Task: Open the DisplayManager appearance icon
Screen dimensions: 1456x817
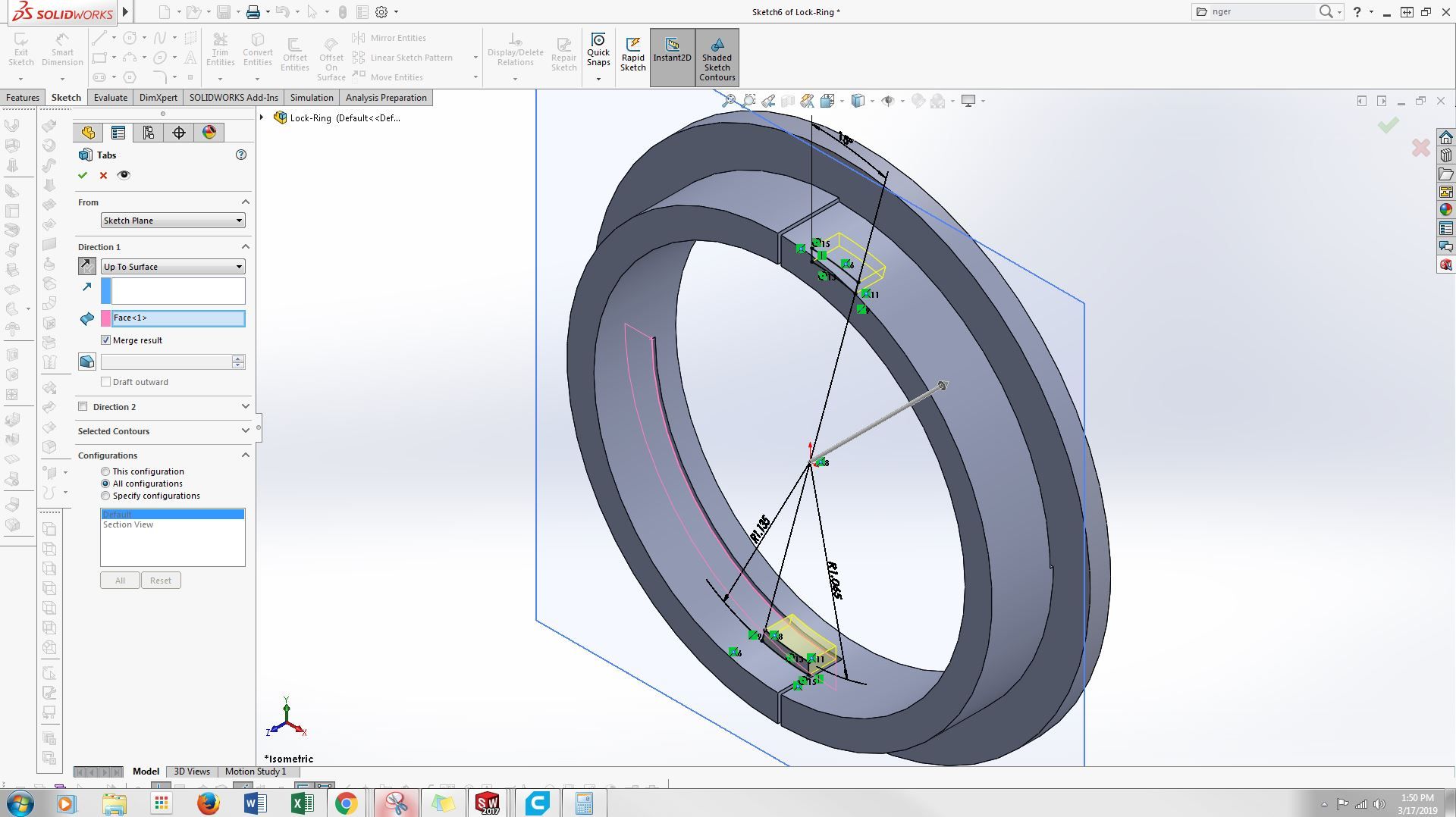Action: (209, 133)
